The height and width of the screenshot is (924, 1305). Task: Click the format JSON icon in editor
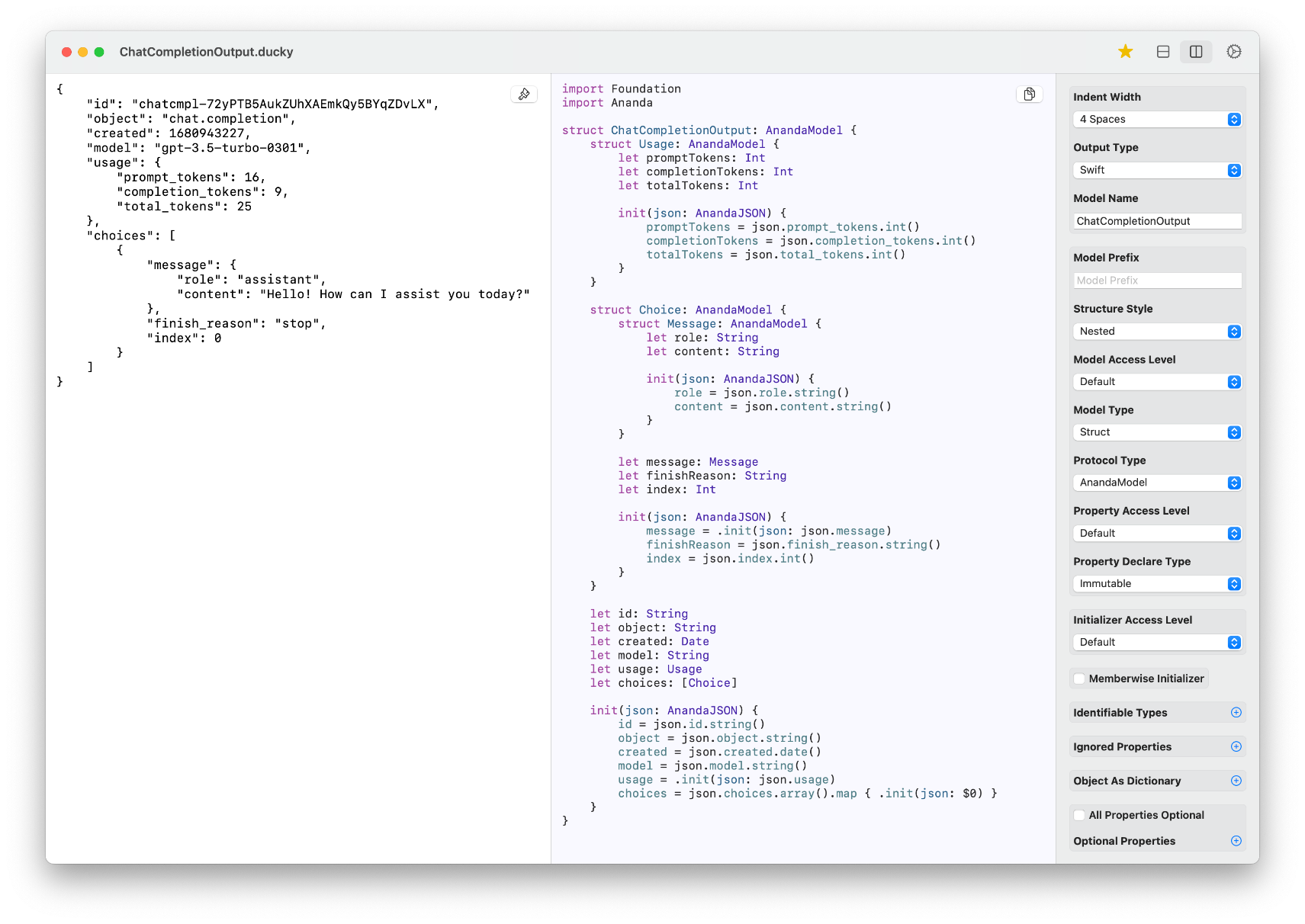[x=524, y=95]
